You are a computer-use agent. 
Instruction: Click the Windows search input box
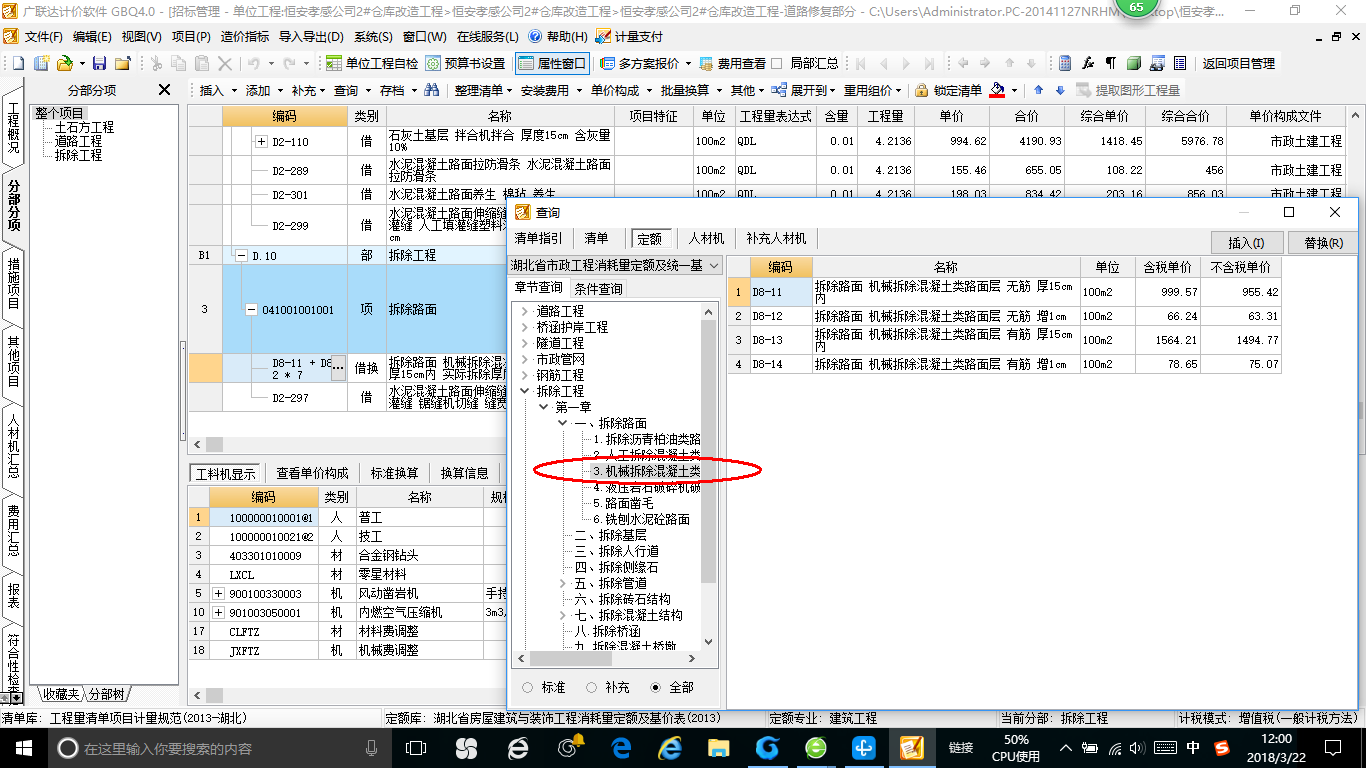(215, 748)
